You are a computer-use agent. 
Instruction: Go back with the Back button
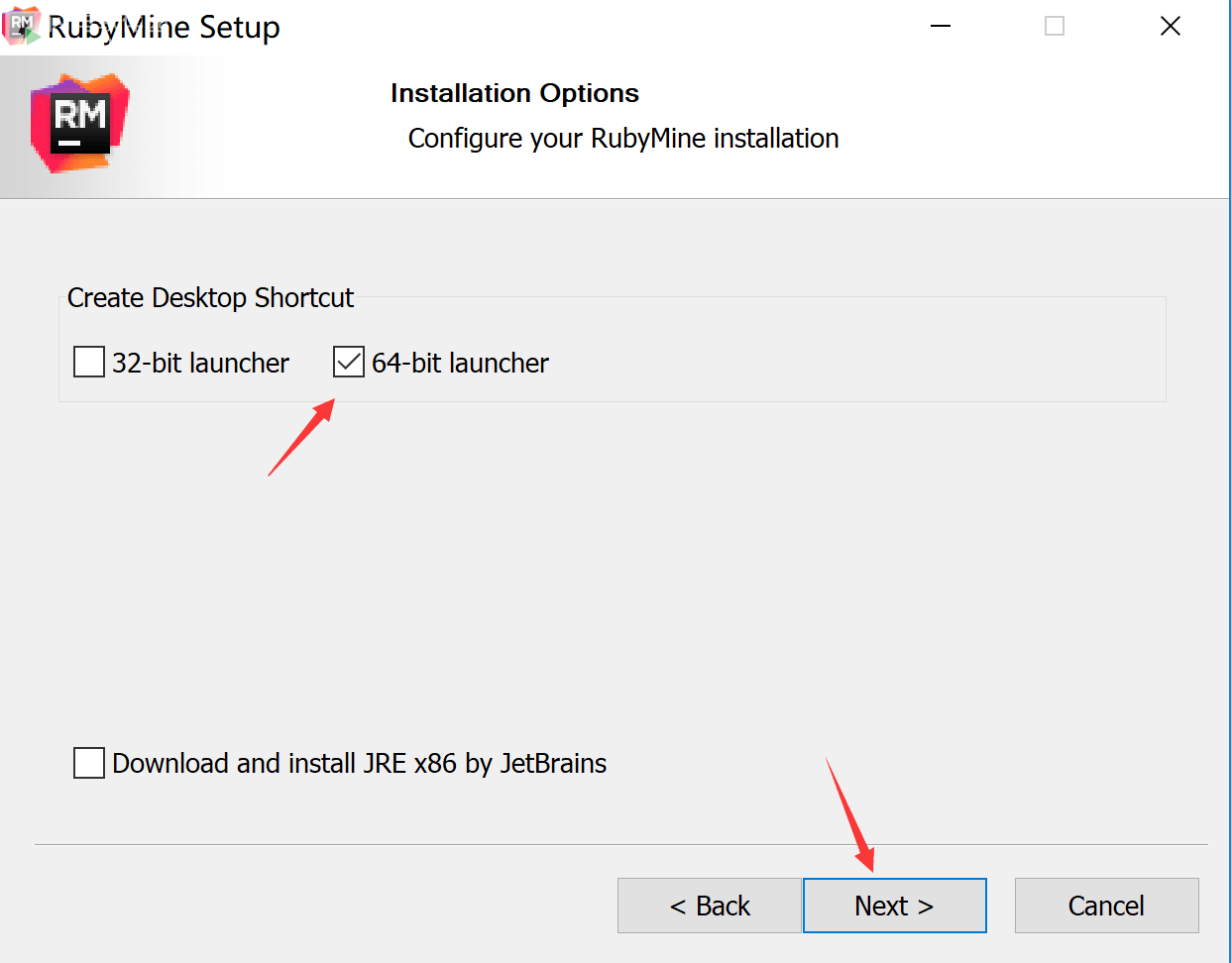pyautogui.click(x=710, y=906)
